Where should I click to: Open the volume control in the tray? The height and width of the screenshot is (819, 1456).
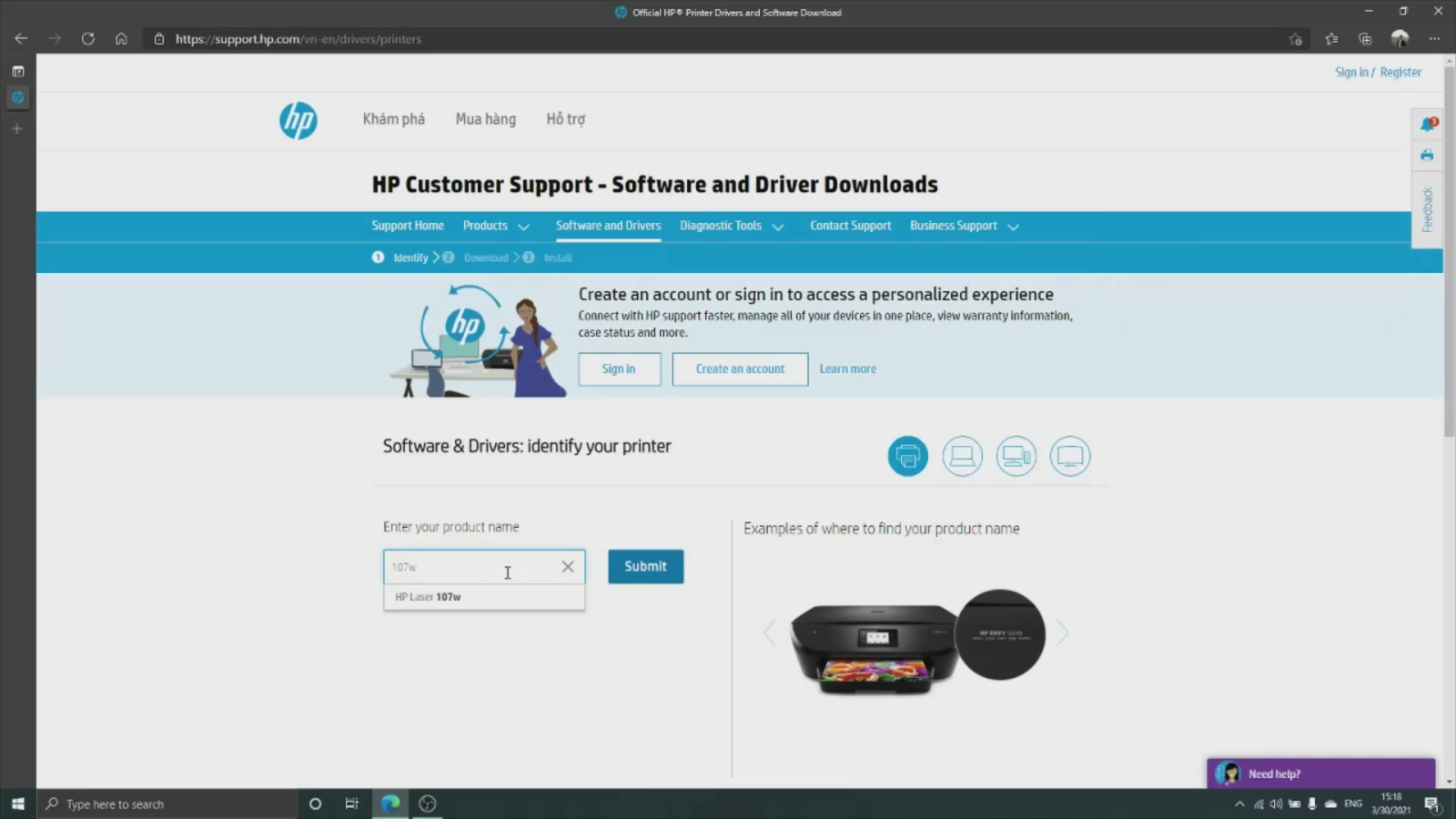(x=1276, y=804)
